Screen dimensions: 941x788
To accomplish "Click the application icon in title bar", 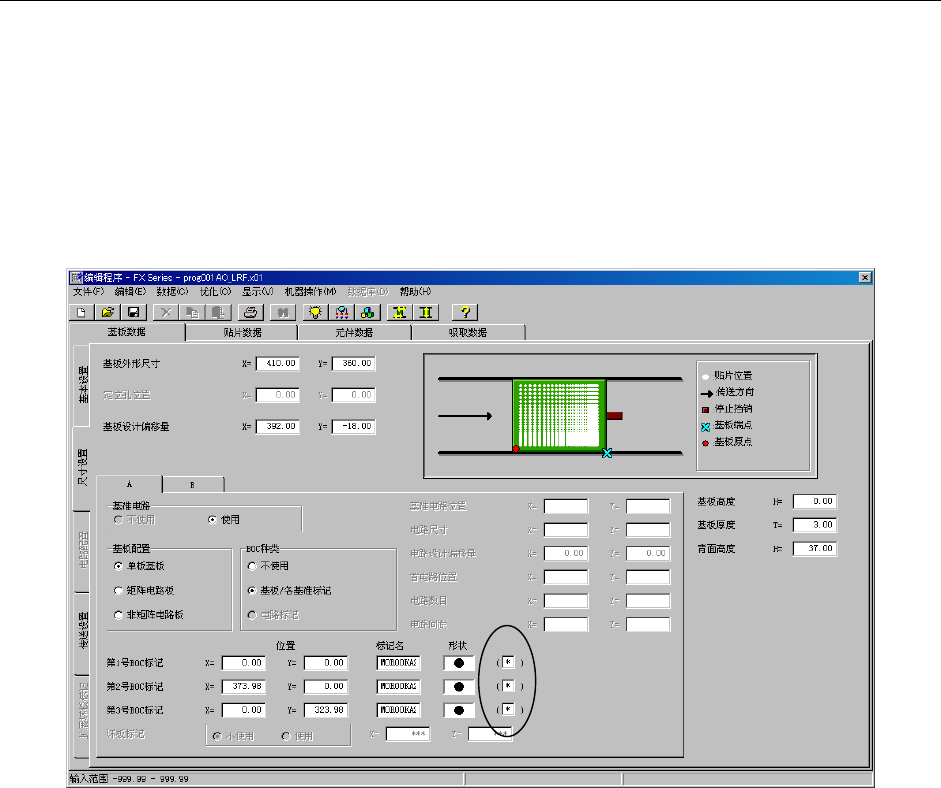I will click(x=76, y=277).
